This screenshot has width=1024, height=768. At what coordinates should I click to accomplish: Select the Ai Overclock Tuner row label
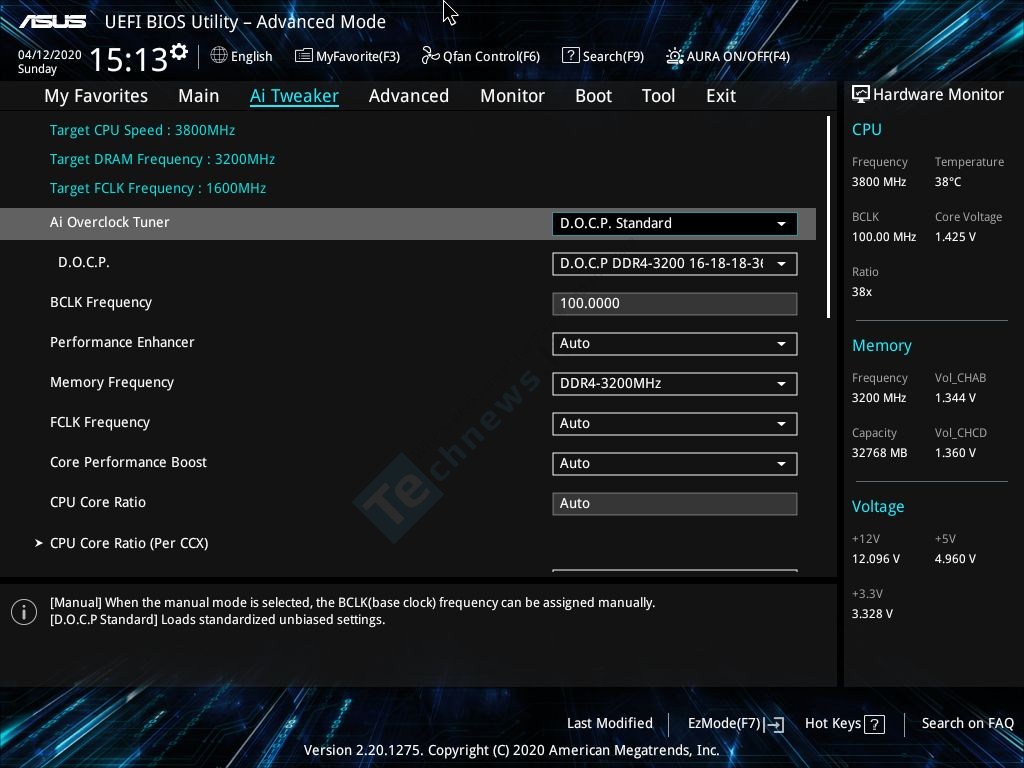110,222
